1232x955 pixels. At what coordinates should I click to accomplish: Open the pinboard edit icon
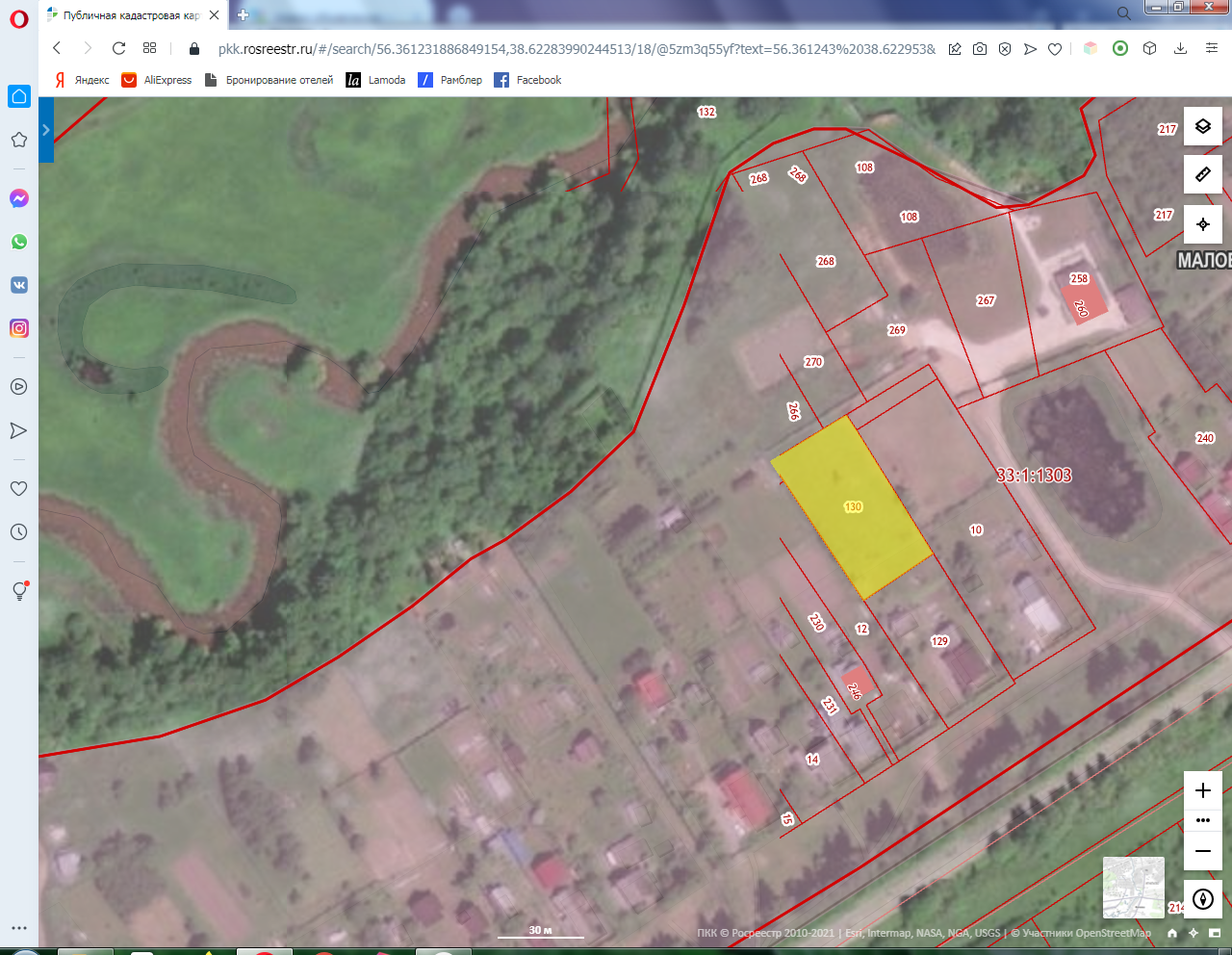point(955,49)
